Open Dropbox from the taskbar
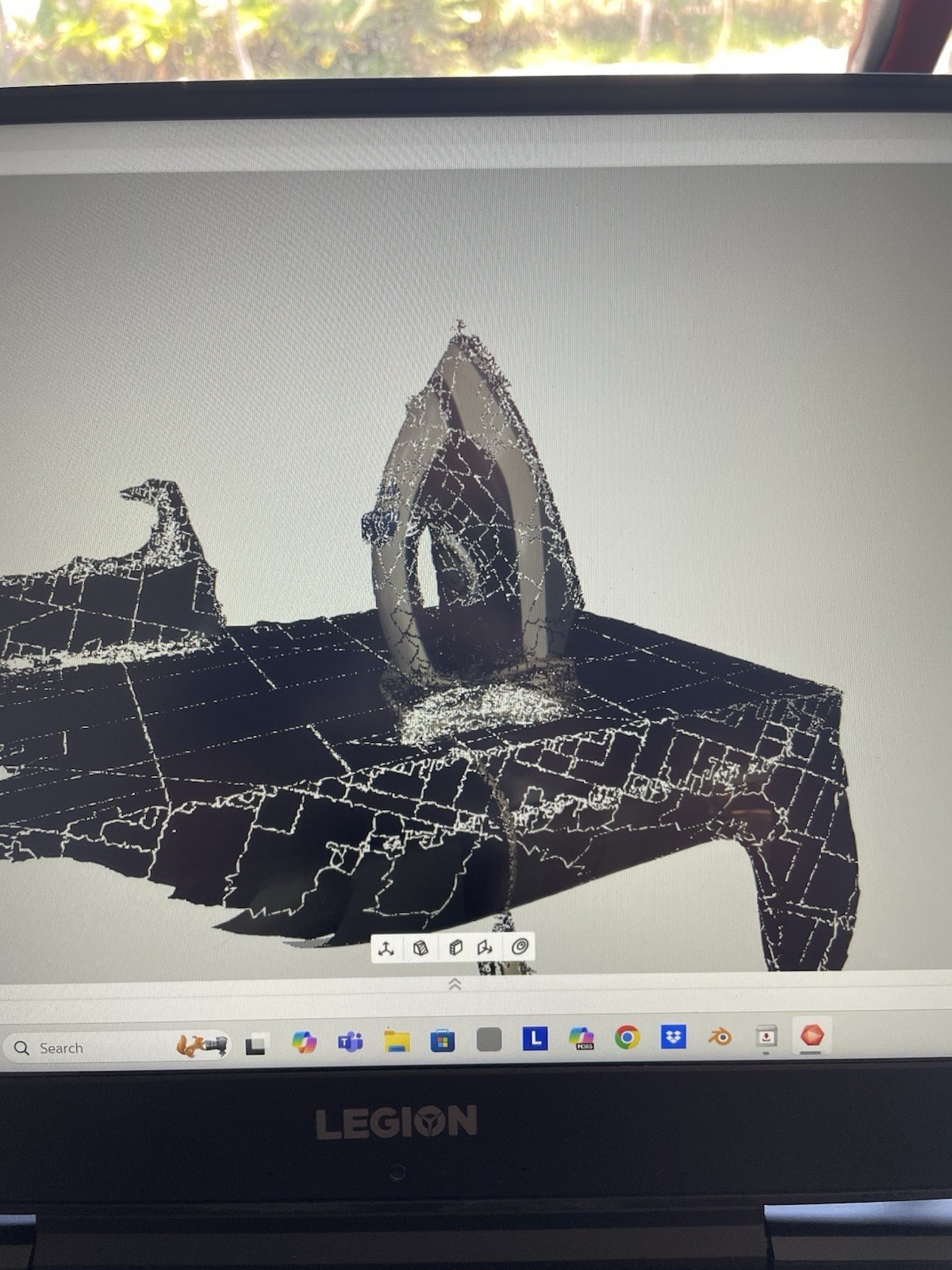This screenshot has height=1270, width=952. [674, 1036]
